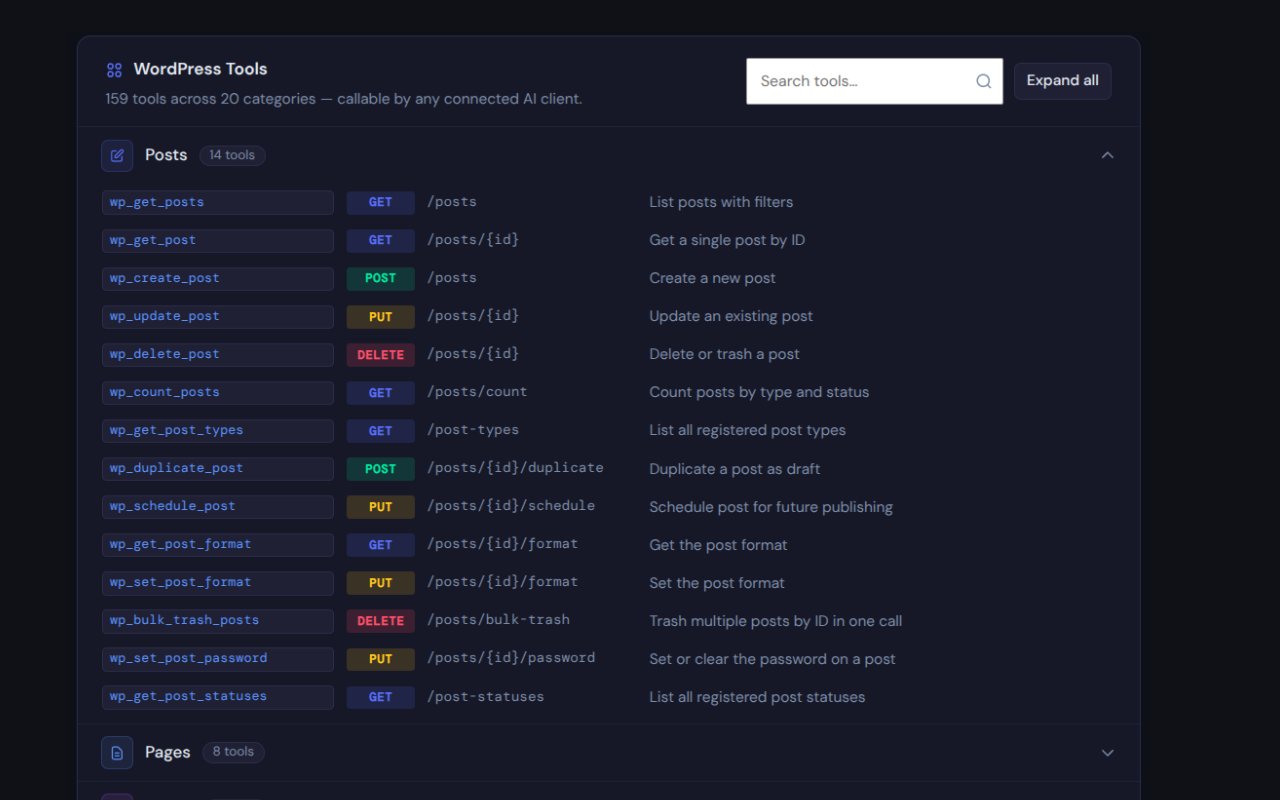The height and width of the screenshot is (800, 1280).
Task: Click 'Trash multiple posts by ID' description
Action: pyautogui.click(x=775, y=621)
